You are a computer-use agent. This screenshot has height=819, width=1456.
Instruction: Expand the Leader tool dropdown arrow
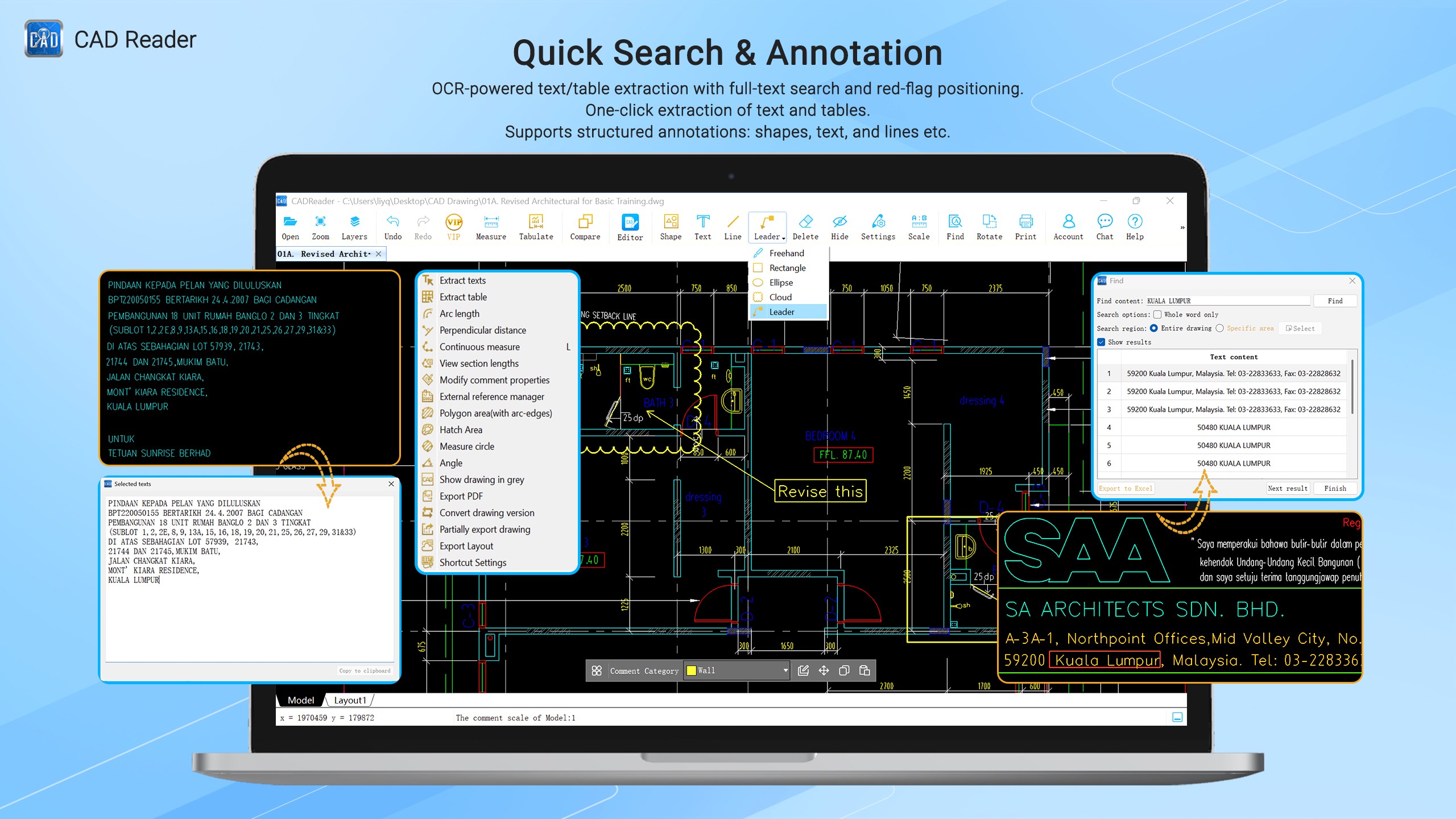[784, 238]
